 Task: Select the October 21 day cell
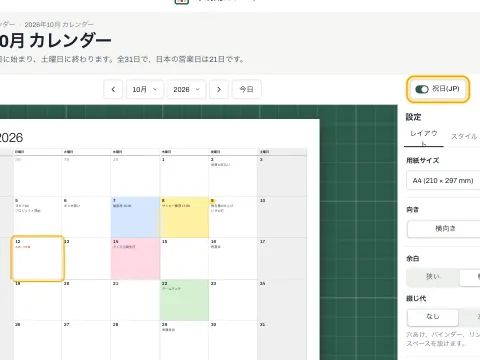pyautogui.click(x=135, y=300)
